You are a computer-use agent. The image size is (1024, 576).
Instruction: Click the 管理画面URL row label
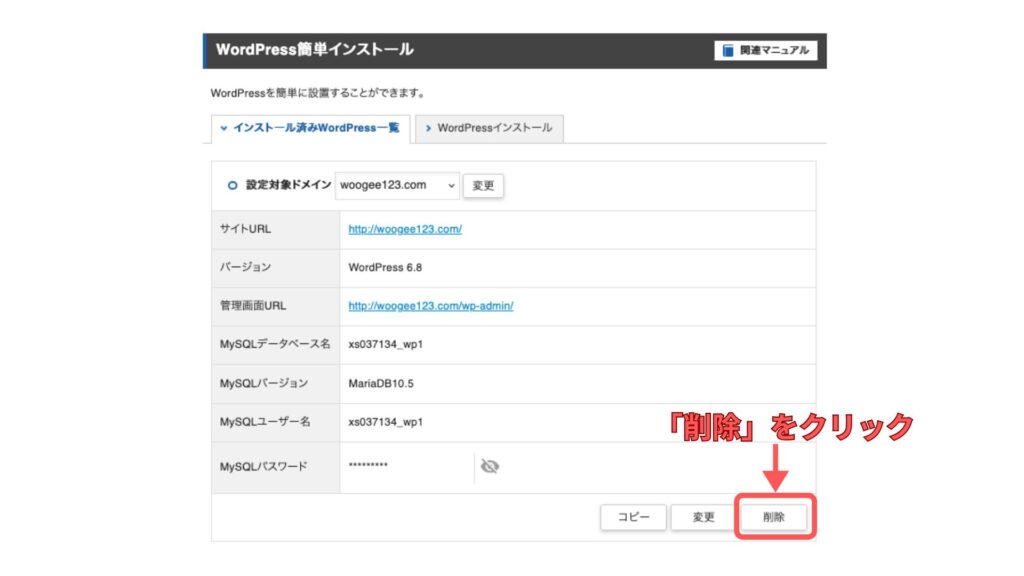click(x=253, y=306)
